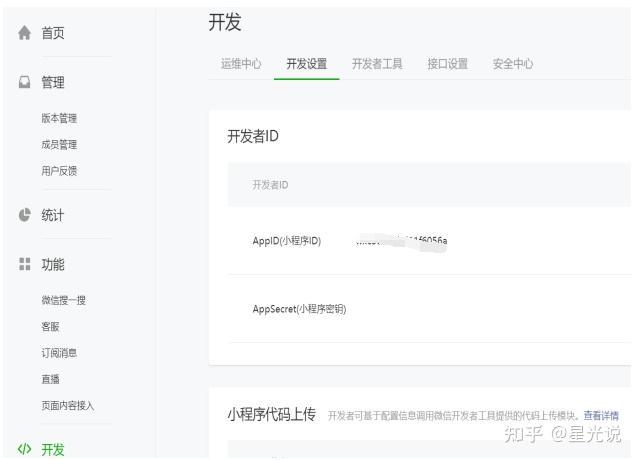Screen dimensions: 638x460
Task: Switch to the 安全中心 tab
Action: [x=513, y=64]
